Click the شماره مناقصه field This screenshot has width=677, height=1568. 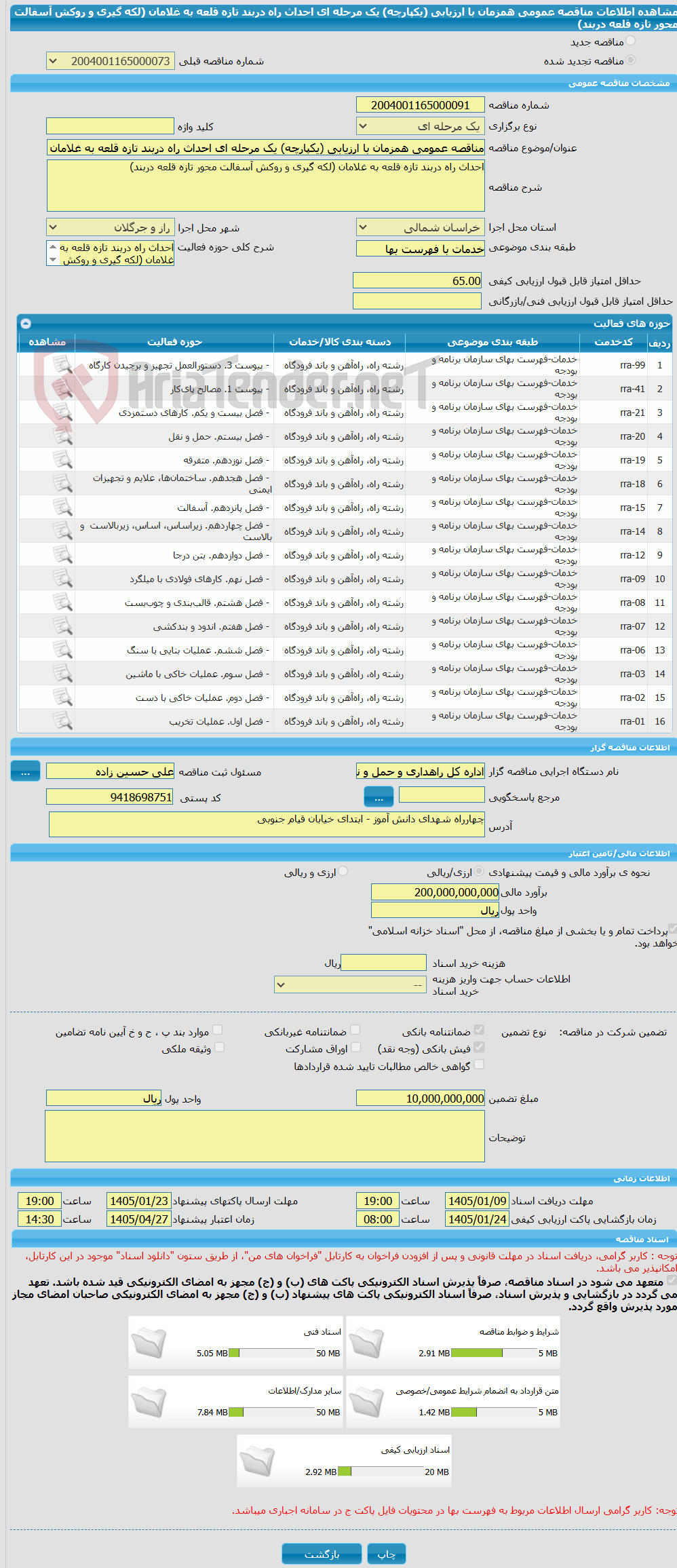421,104
